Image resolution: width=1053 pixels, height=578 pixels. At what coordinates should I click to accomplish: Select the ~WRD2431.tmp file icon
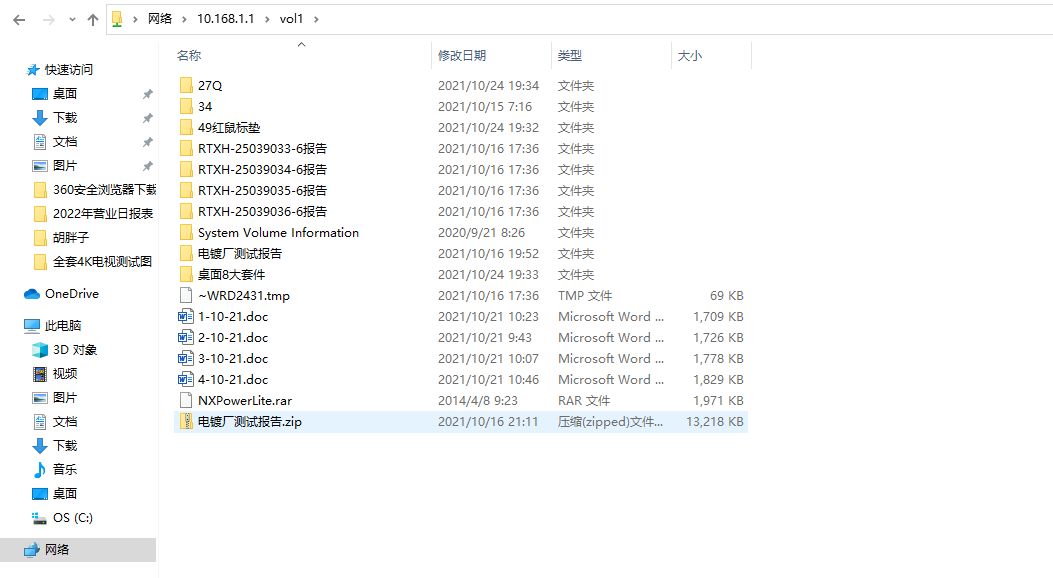click(x=186, y=295)
